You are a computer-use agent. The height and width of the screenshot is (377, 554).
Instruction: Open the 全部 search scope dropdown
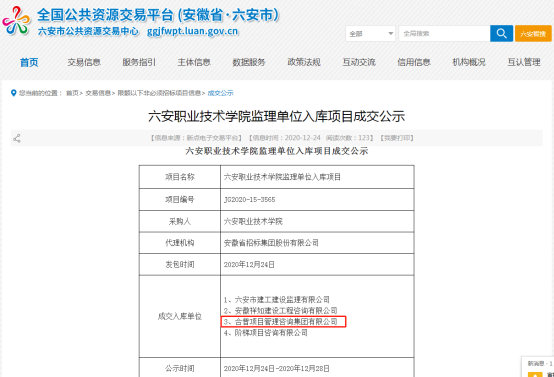(370, 34)
